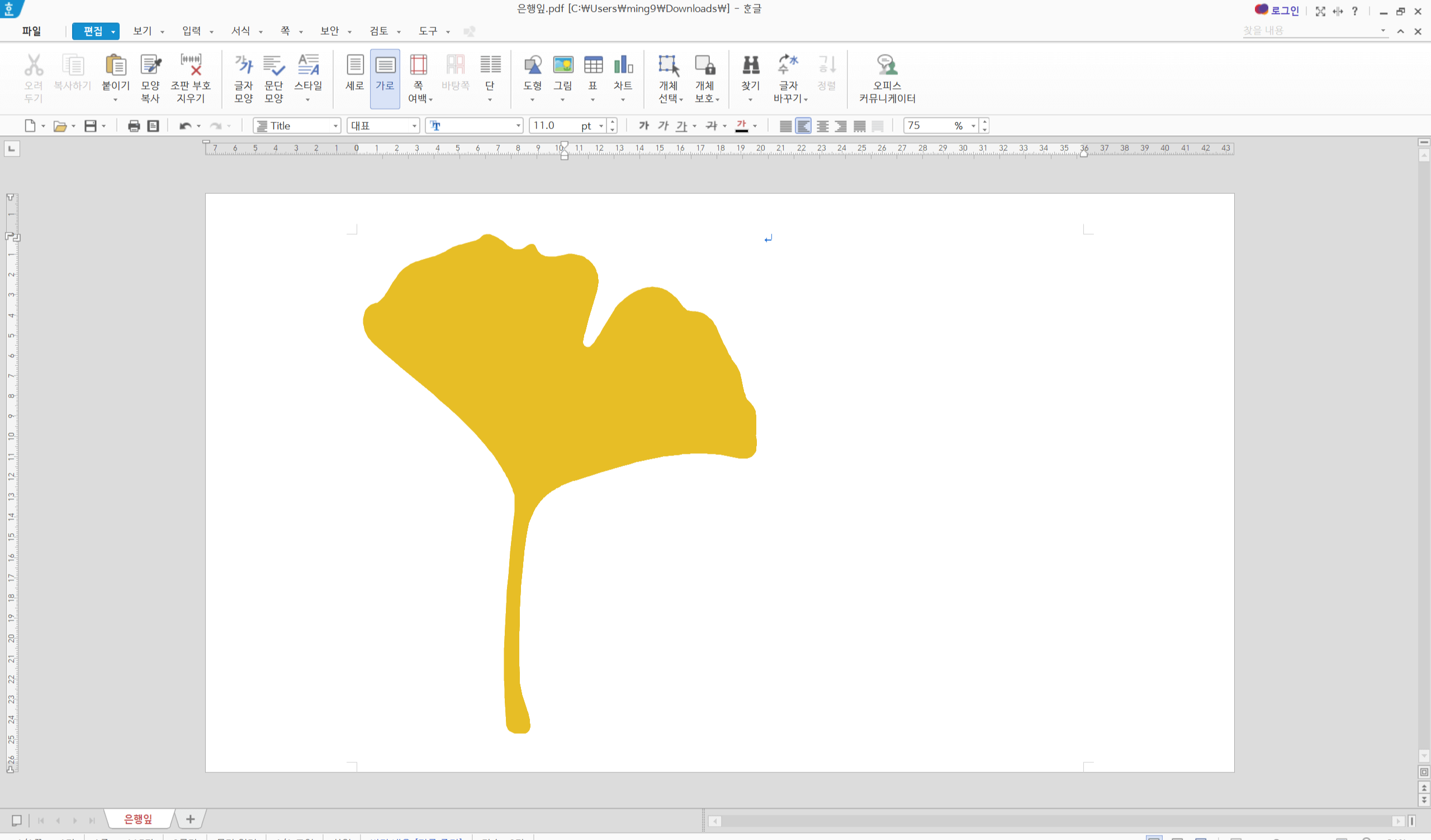
Task: Add a new document tab with plus button
Action: (190, 819)
